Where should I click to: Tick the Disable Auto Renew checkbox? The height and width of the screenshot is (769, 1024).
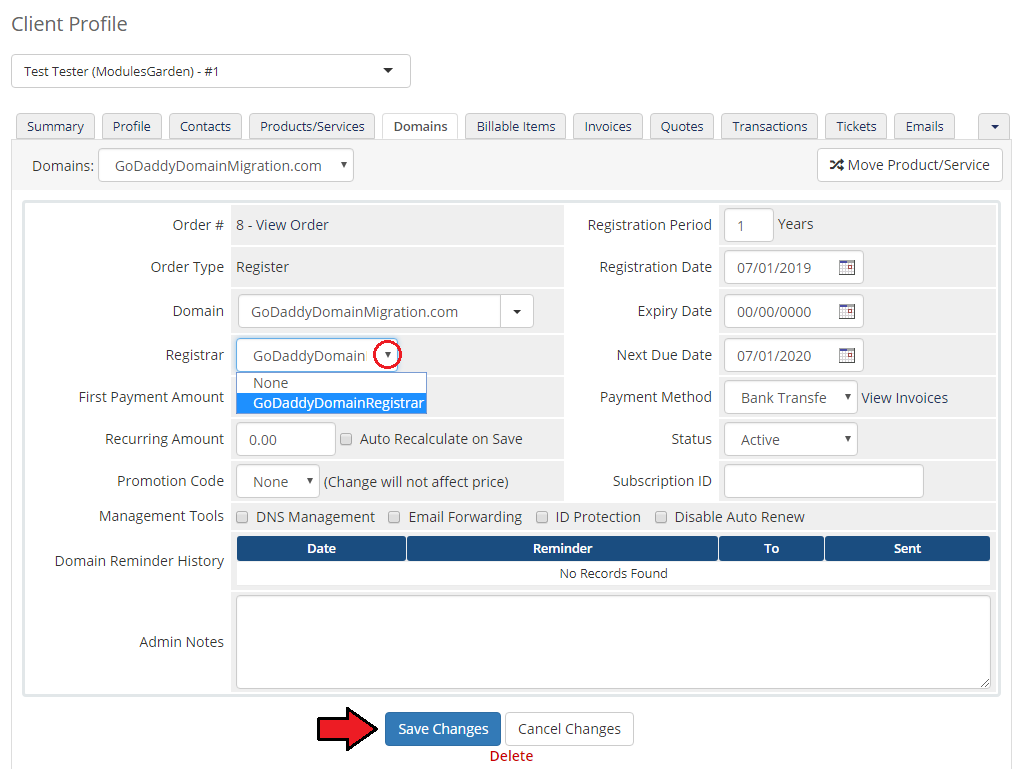click(x=661, y=517)
